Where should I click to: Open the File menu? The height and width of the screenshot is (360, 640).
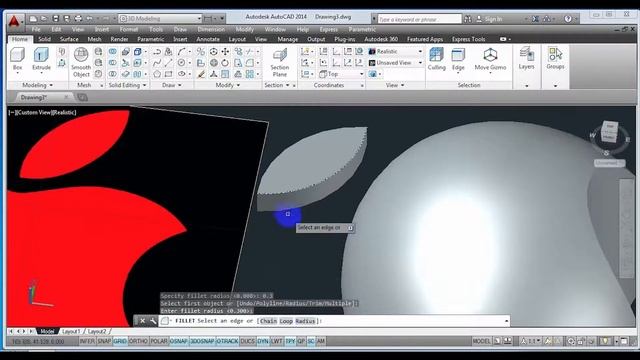36,29
